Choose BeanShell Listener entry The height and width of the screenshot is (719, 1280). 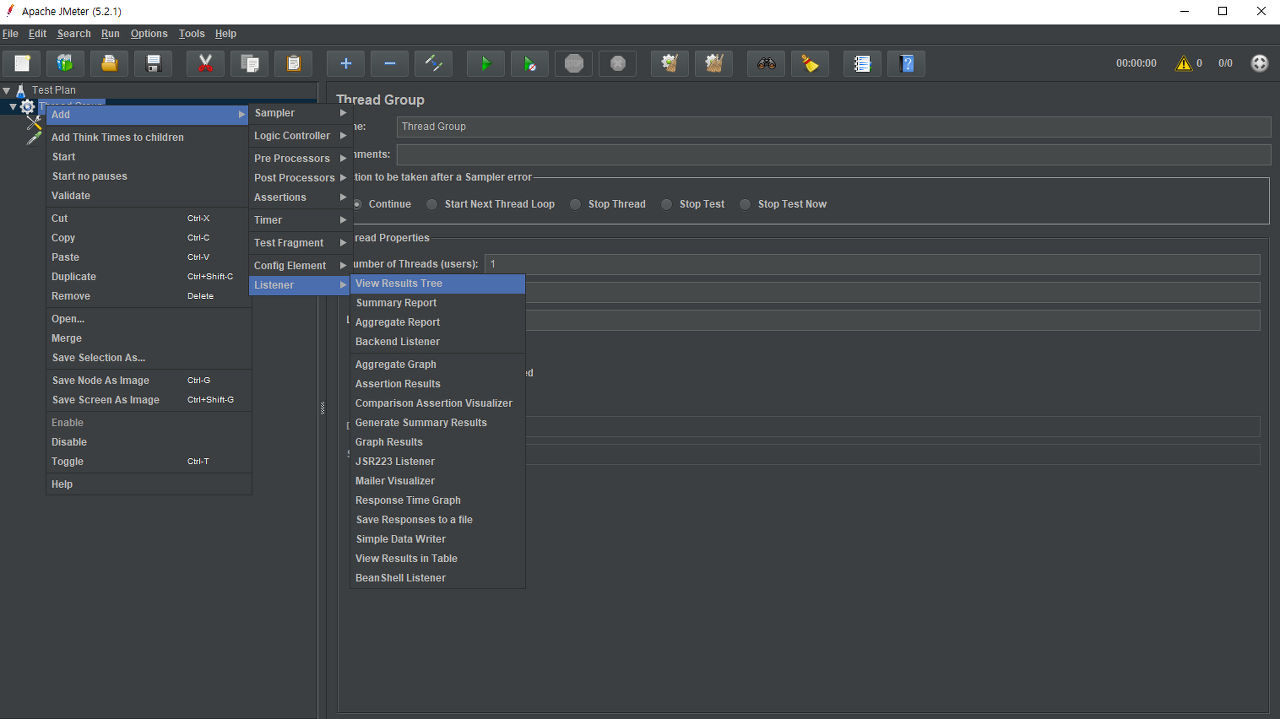point(438,578)
